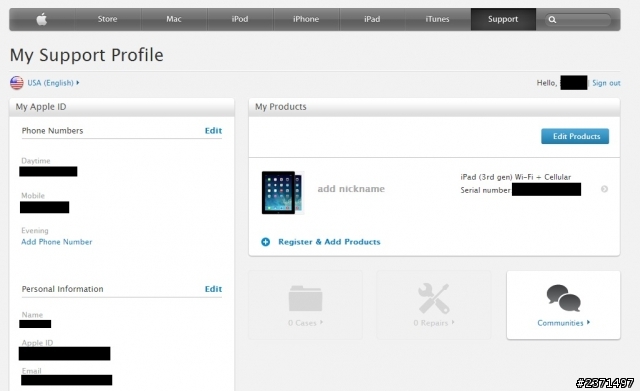This screenshot has height=391, width=640.
Task: Click the Communities speech bubbles icon
Action: 564,298
